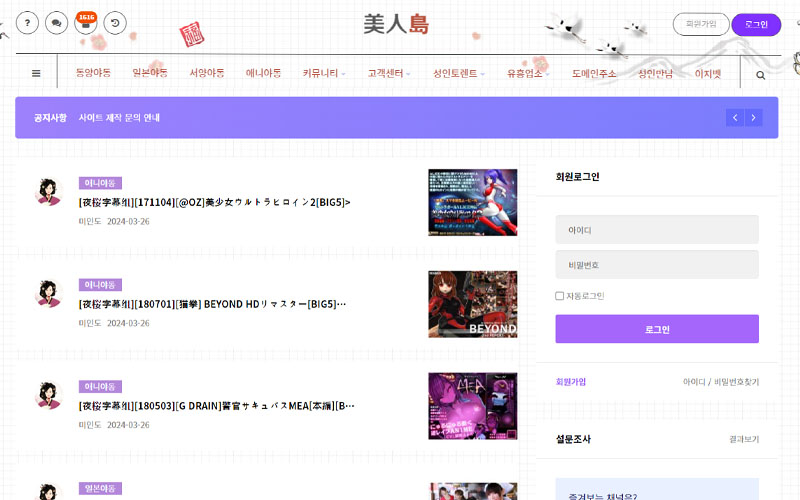Open the 도메인주소 menu item
Viewport: 800px width, 500px height.
click(594, 73)
